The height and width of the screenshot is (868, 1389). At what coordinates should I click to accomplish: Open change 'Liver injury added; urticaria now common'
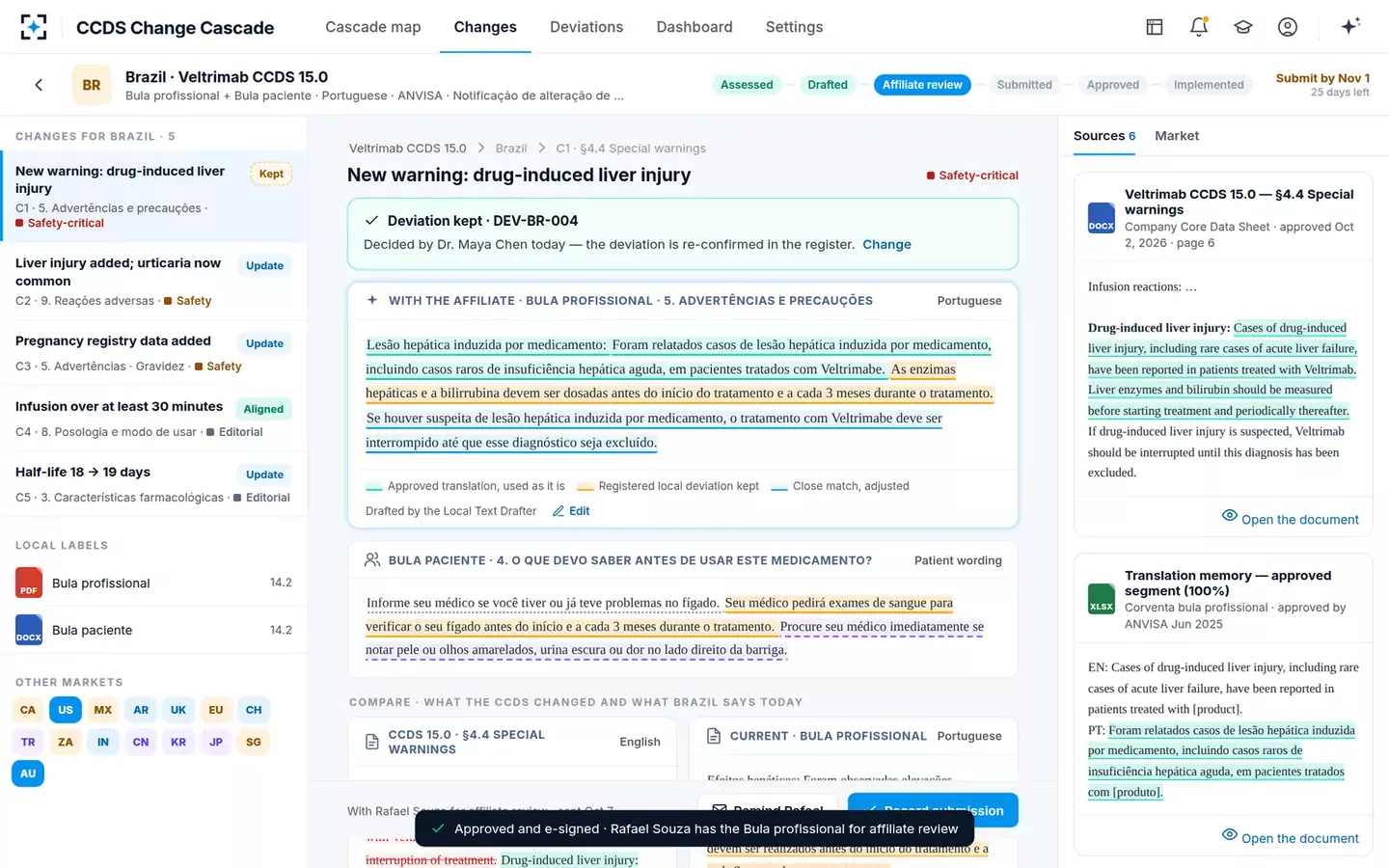coord(154,282)
